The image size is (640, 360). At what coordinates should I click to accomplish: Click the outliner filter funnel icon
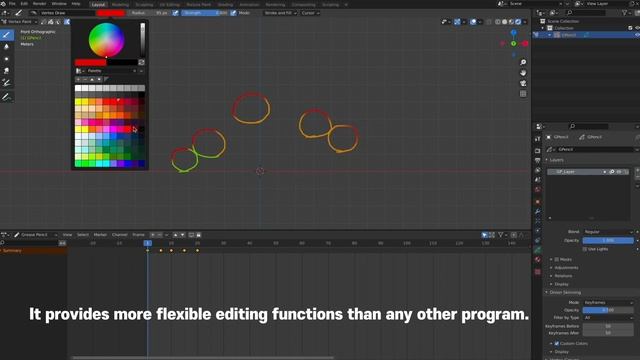pos(624,13)
